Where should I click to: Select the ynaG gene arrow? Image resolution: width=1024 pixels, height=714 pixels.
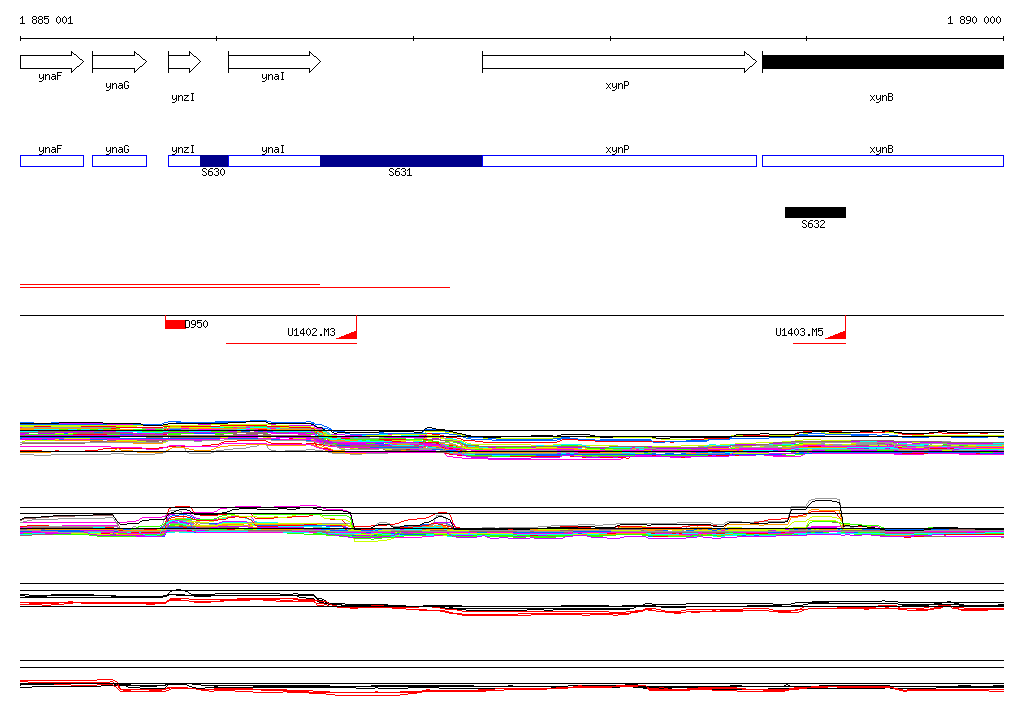pos(120,62)
